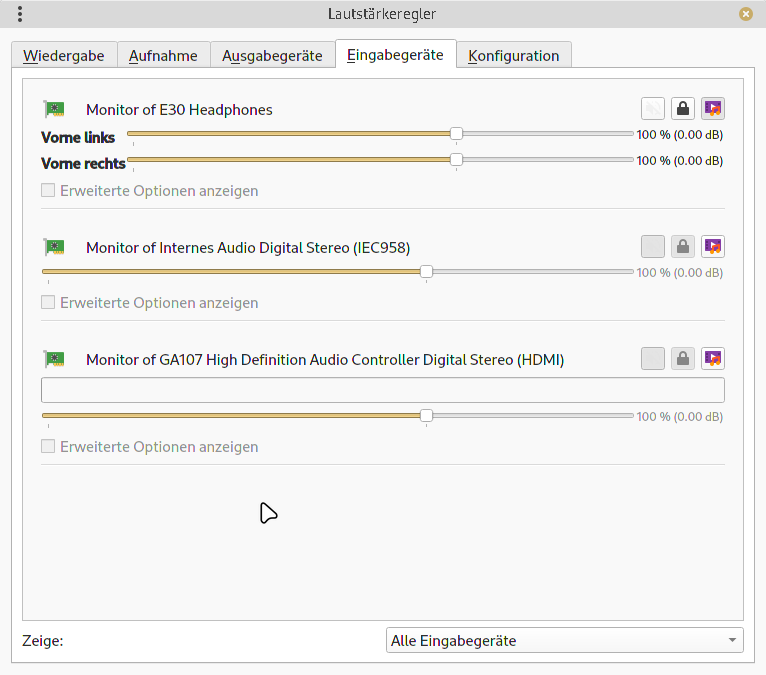The image size is (766, 675).
Task: Tick 'Erweiterte Optionen anzeigen' under GA107 HDMI
Action: [48, 446]
